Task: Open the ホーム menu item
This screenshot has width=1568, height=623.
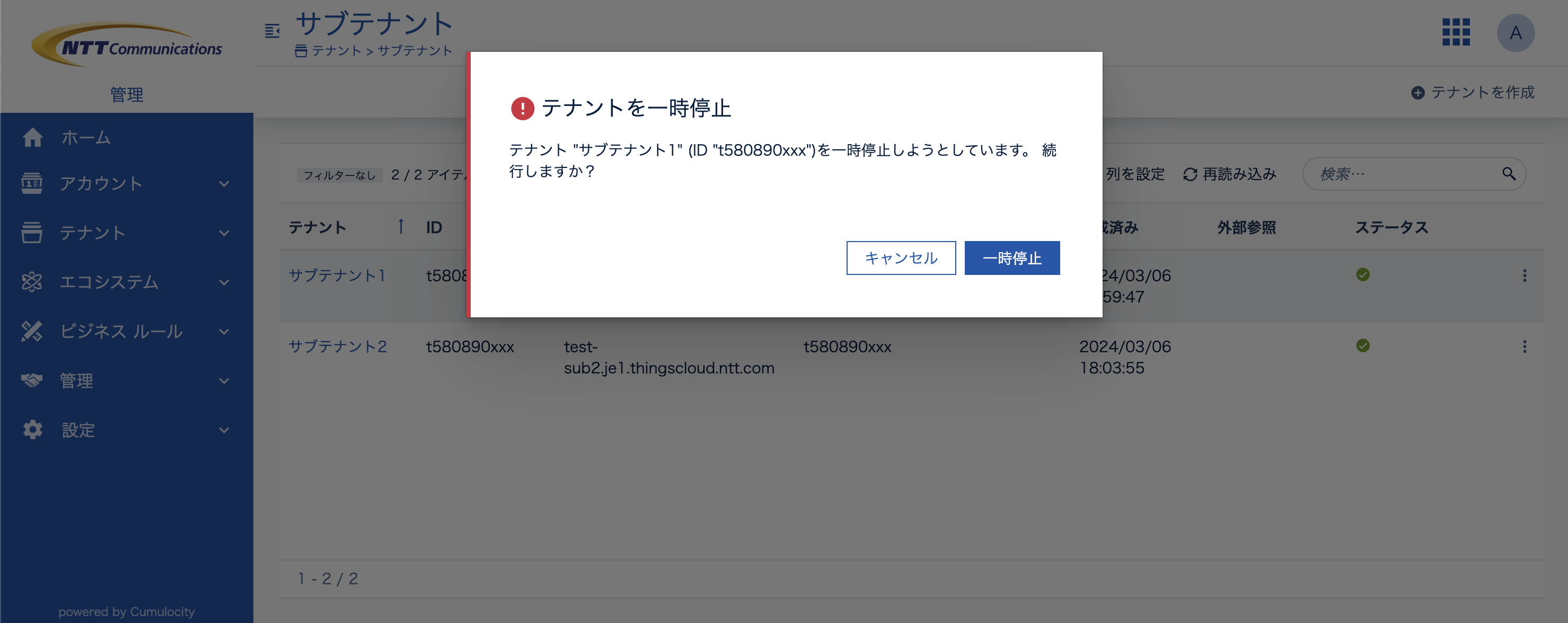Action: (x=127, y=138)
